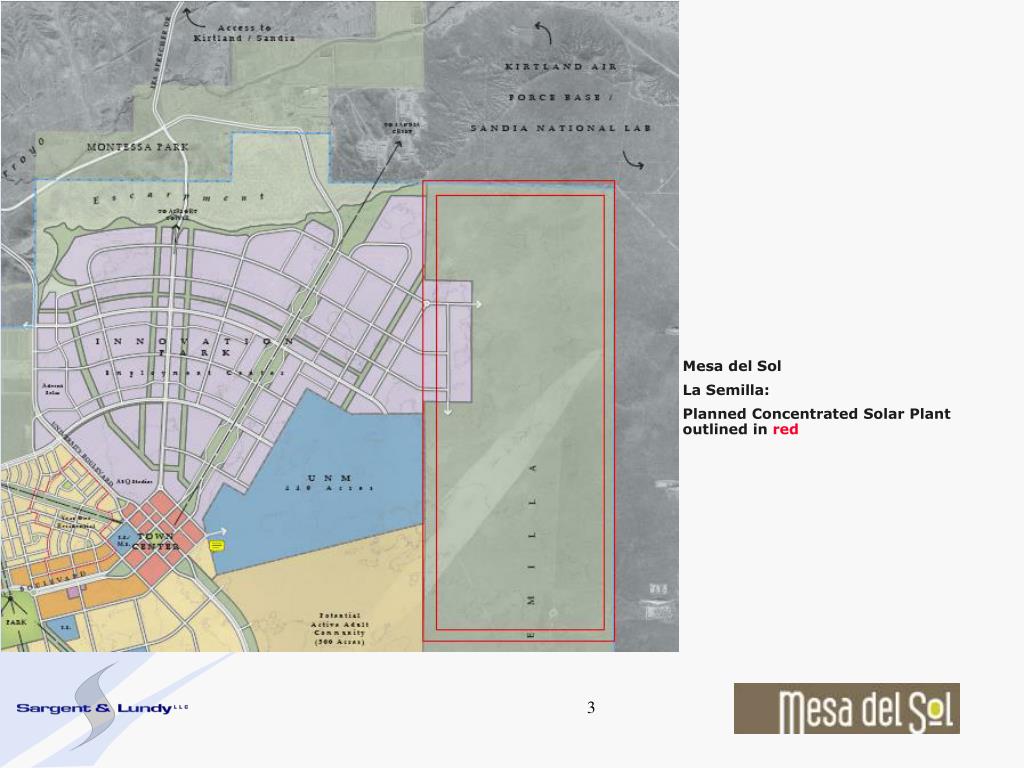The image size is (1024, 768).
Task: Click the 'Kirtland Air' map label
Action: coord(560,67)
